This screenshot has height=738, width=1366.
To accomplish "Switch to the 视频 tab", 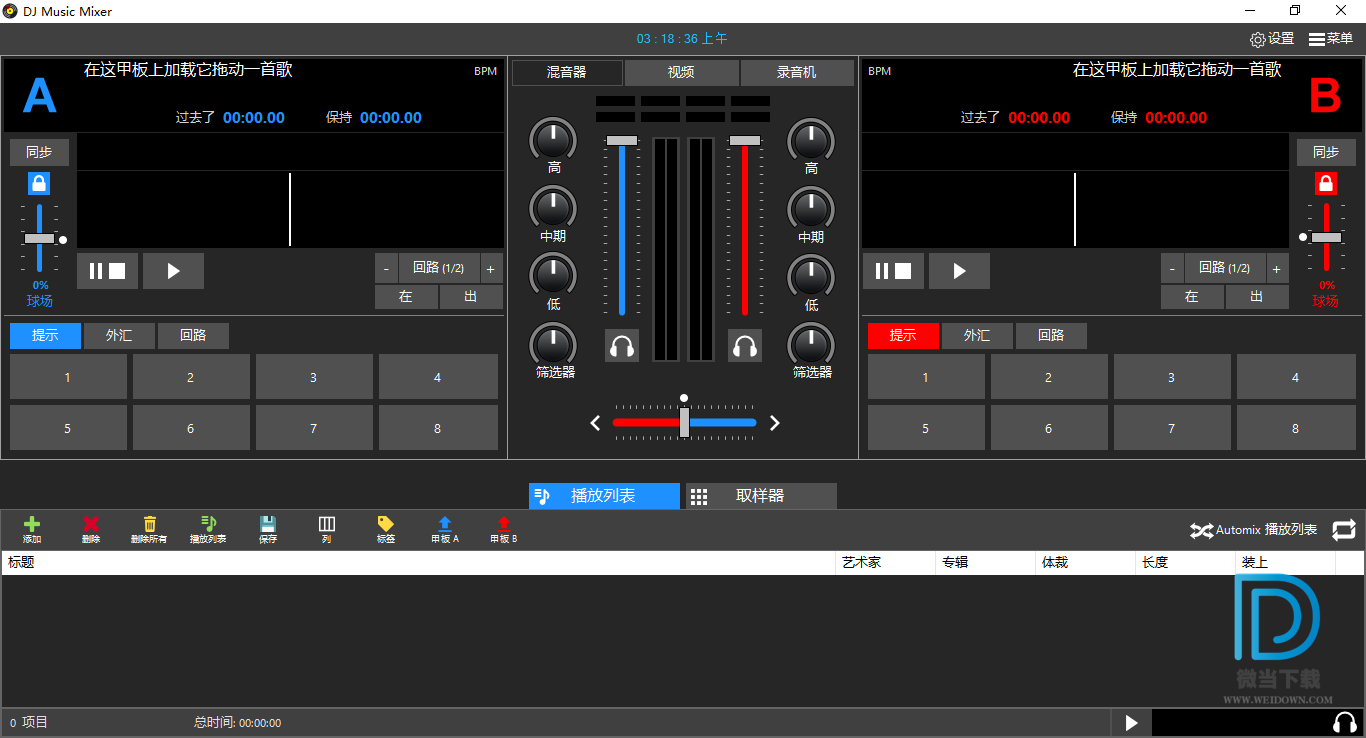I will [x=681, y=72].
